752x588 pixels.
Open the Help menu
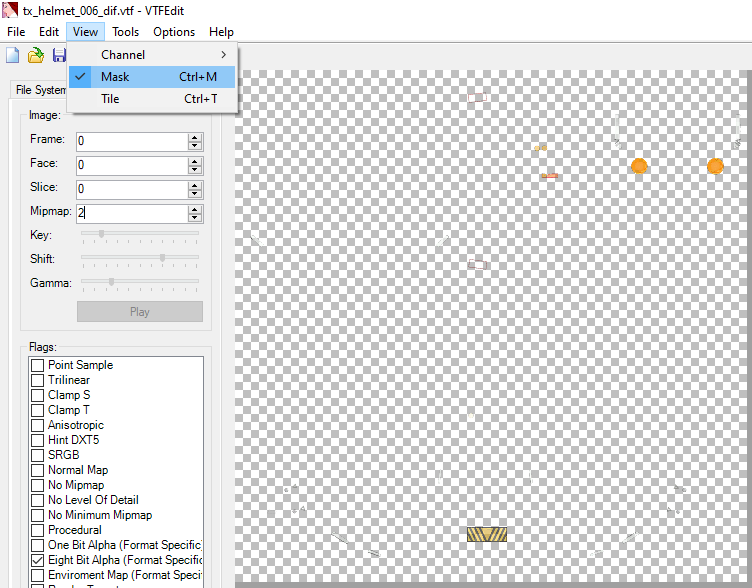pos(221,32)
